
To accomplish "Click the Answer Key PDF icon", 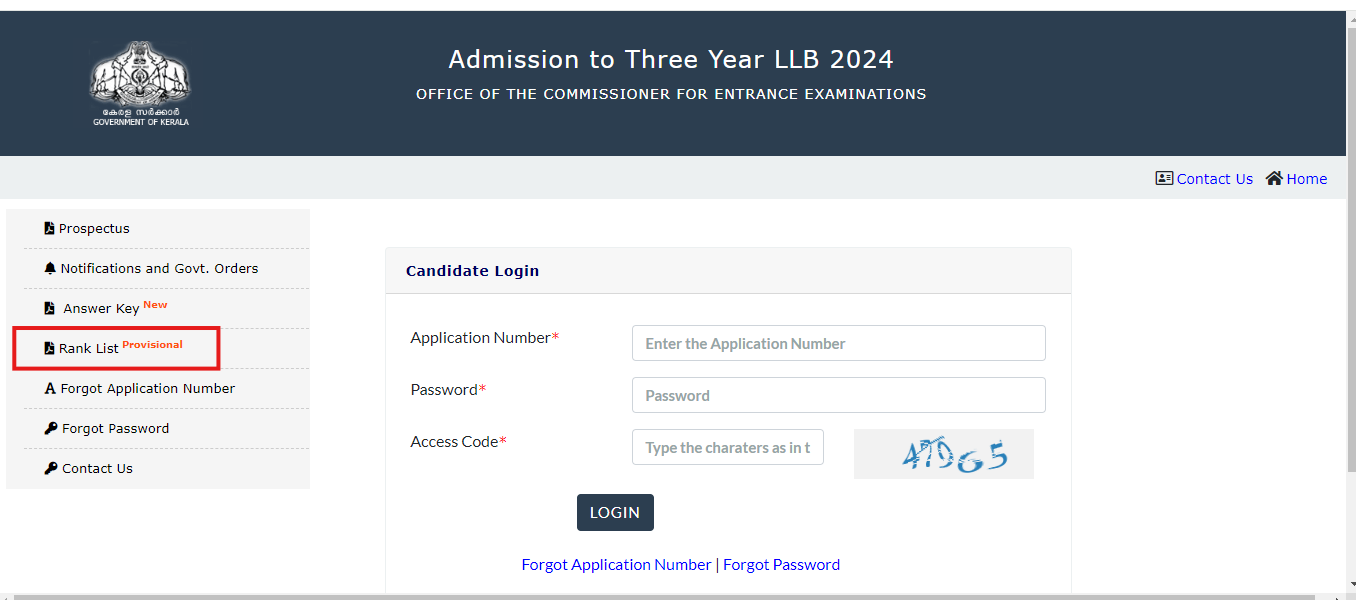I will 49,308.
